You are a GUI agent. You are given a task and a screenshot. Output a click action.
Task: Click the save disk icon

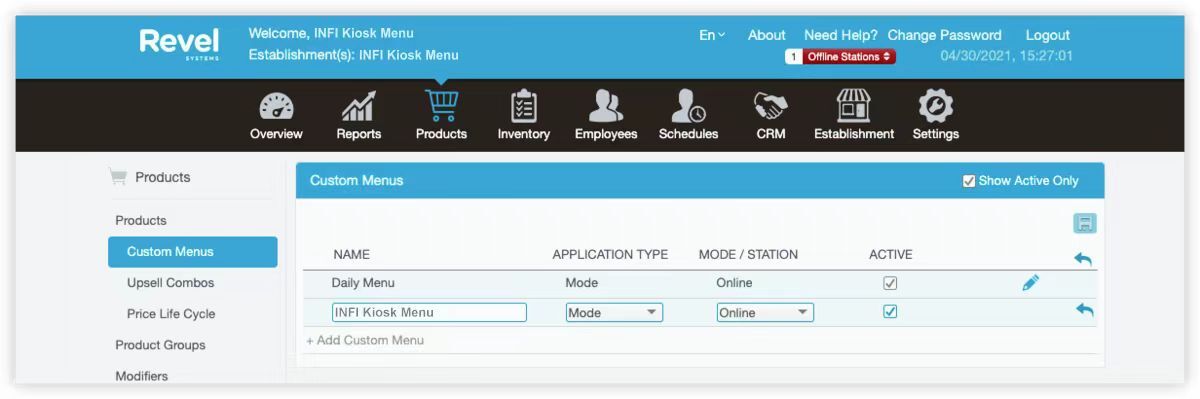point(1084,224)
